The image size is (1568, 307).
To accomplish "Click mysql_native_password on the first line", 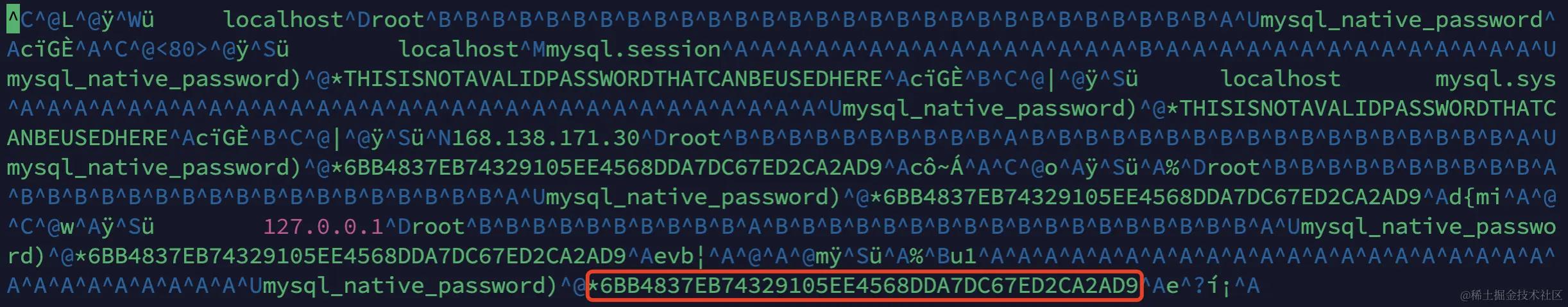I will 1402,20.
